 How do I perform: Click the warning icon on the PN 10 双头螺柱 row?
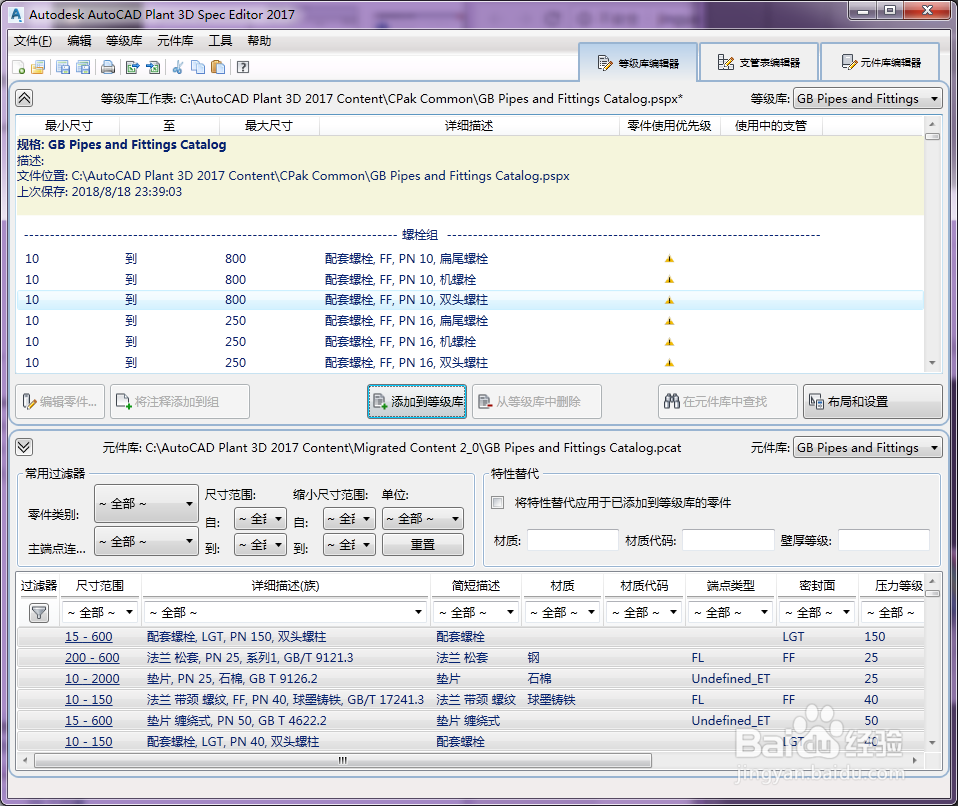670,300
